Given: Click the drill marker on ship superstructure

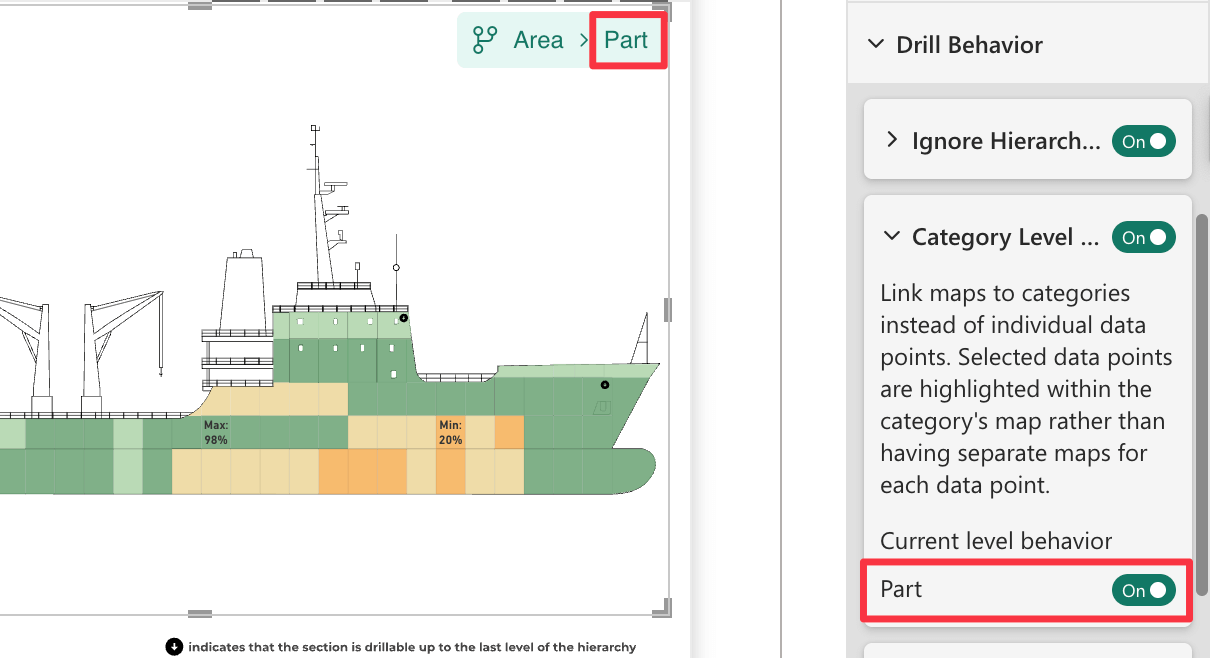Looking at the screenshot, I should click(403, 318).
